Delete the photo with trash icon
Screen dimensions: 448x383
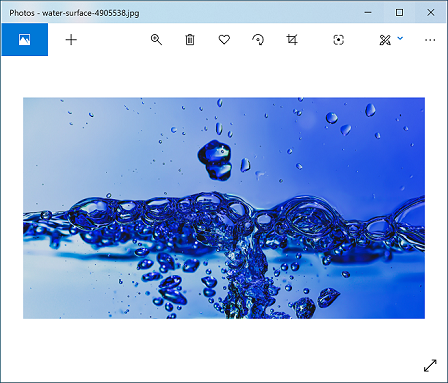coord(190,40)
